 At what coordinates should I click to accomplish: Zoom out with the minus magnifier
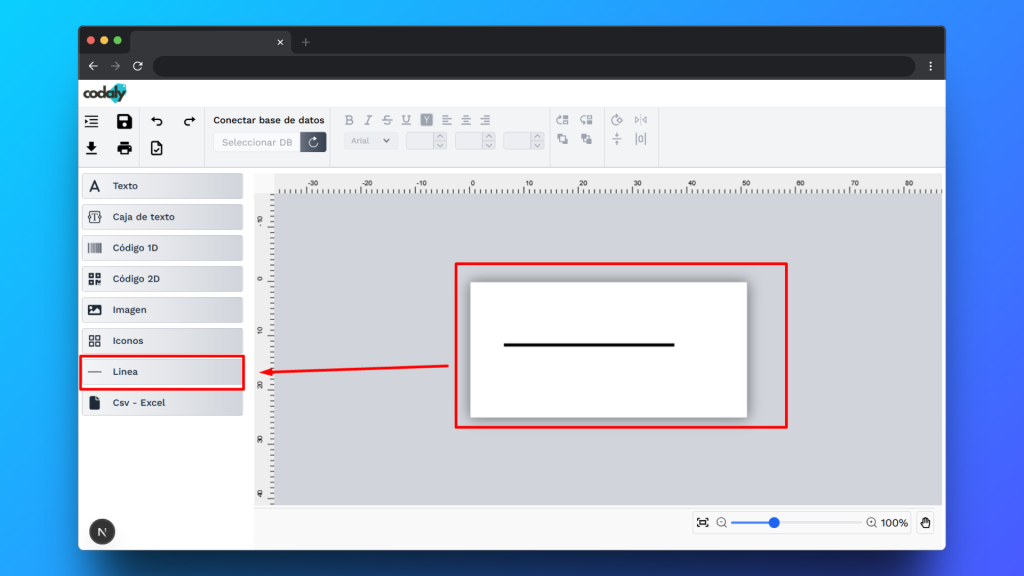pyautogui.click(x=722, y=522)
